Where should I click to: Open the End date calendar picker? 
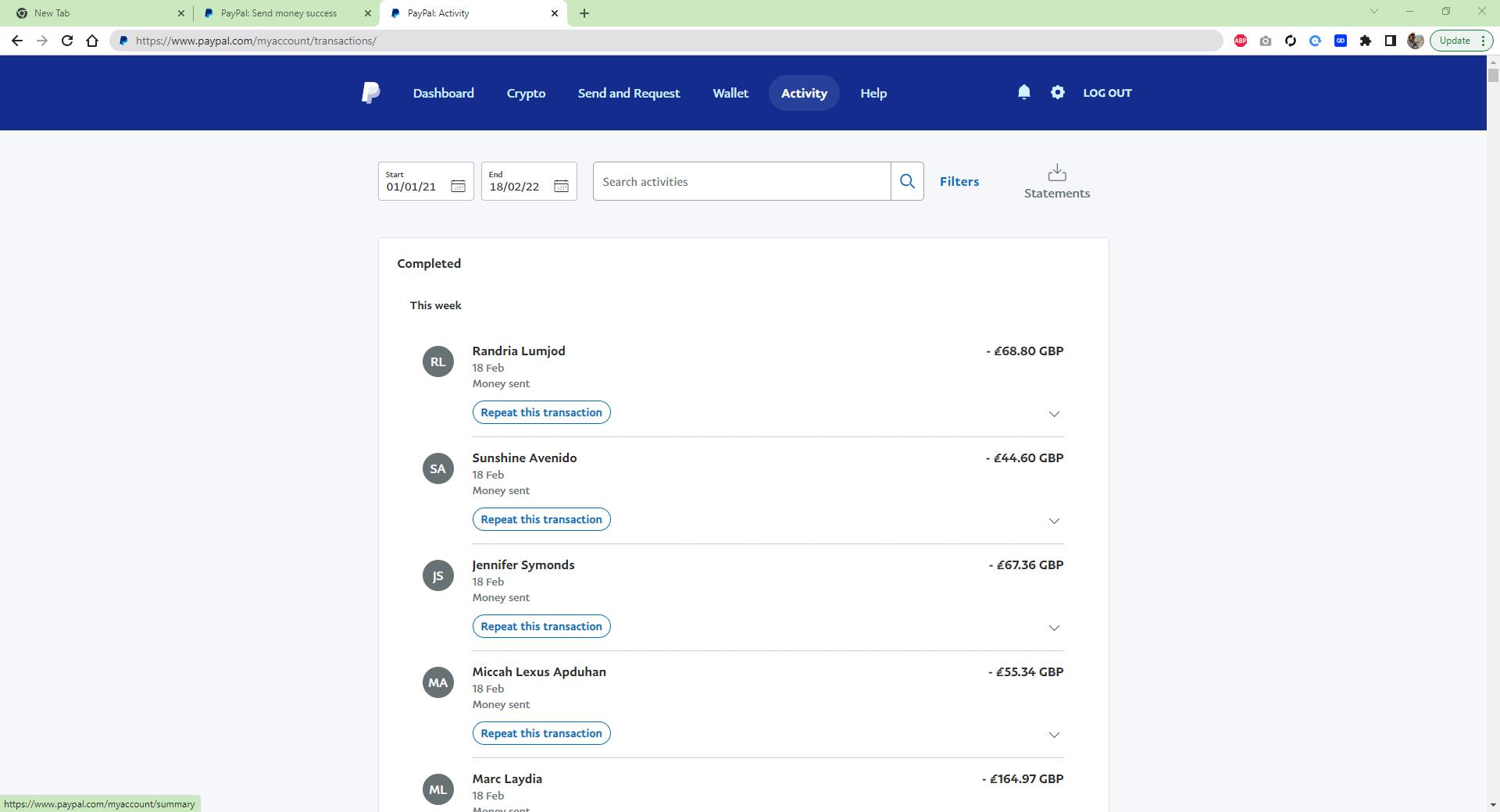click(x=561, y=186)
